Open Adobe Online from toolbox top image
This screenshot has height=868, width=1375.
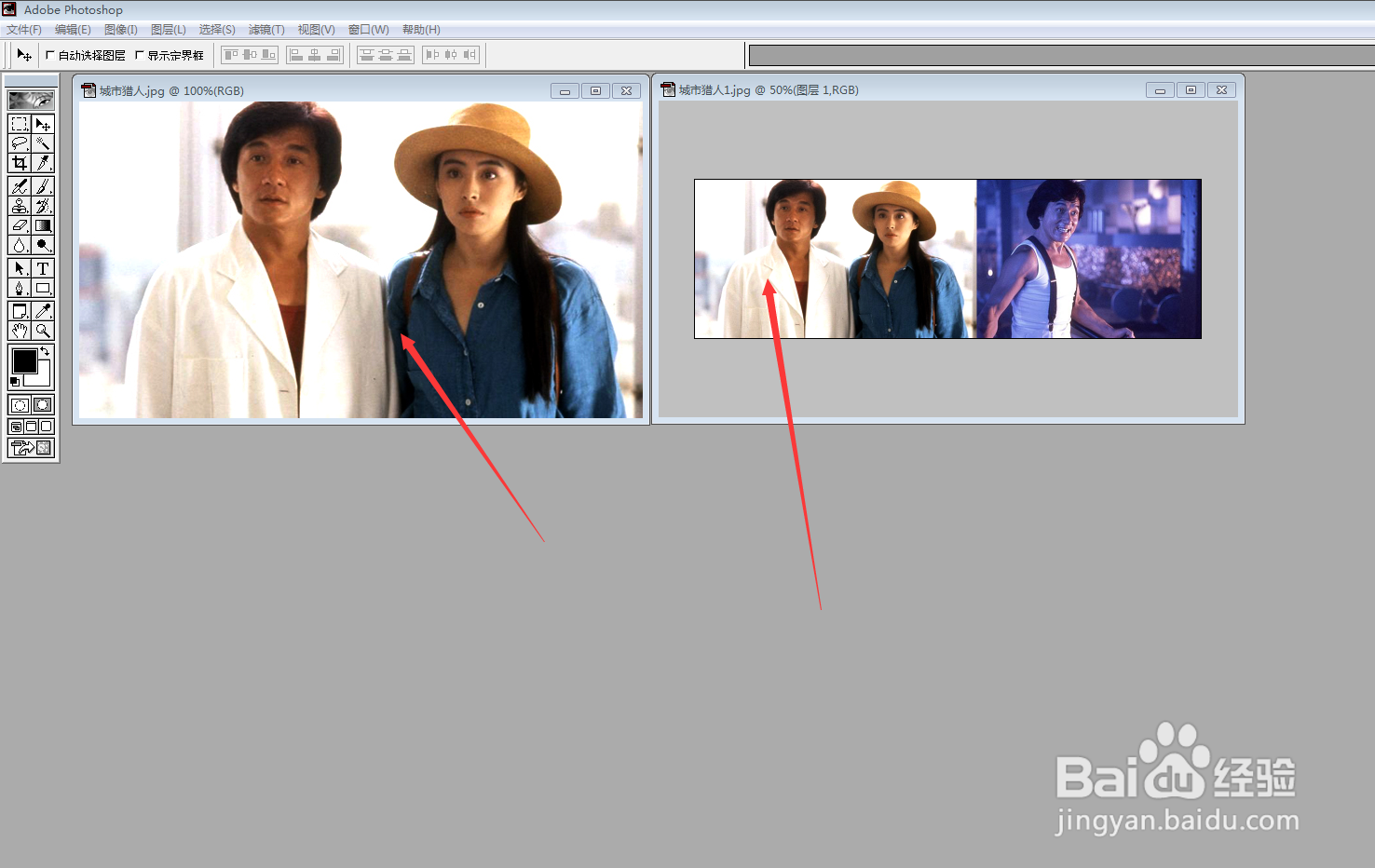tap(31, 100)
